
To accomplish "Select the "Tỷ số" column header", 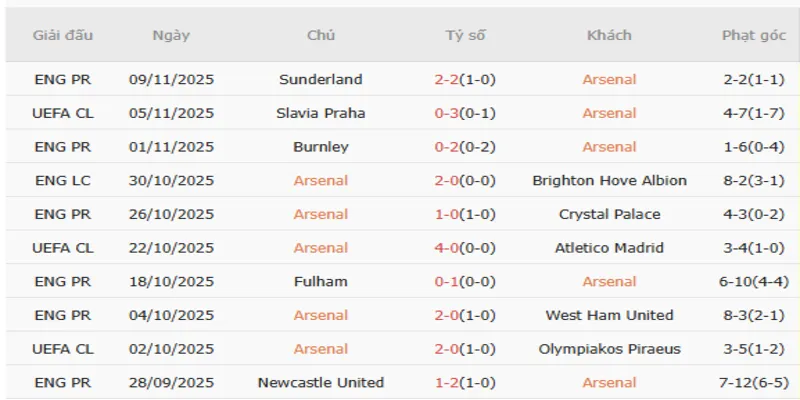I will point(465,35).
